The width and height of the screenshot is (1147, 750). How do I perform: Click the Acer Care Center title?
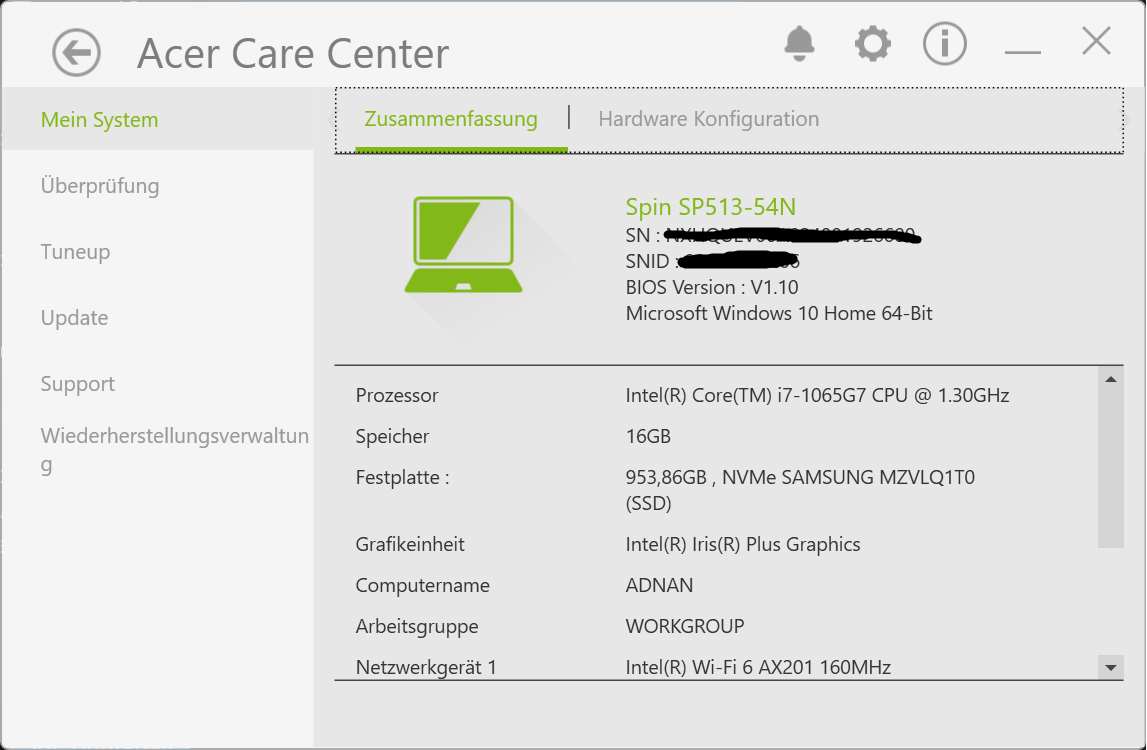293,53
